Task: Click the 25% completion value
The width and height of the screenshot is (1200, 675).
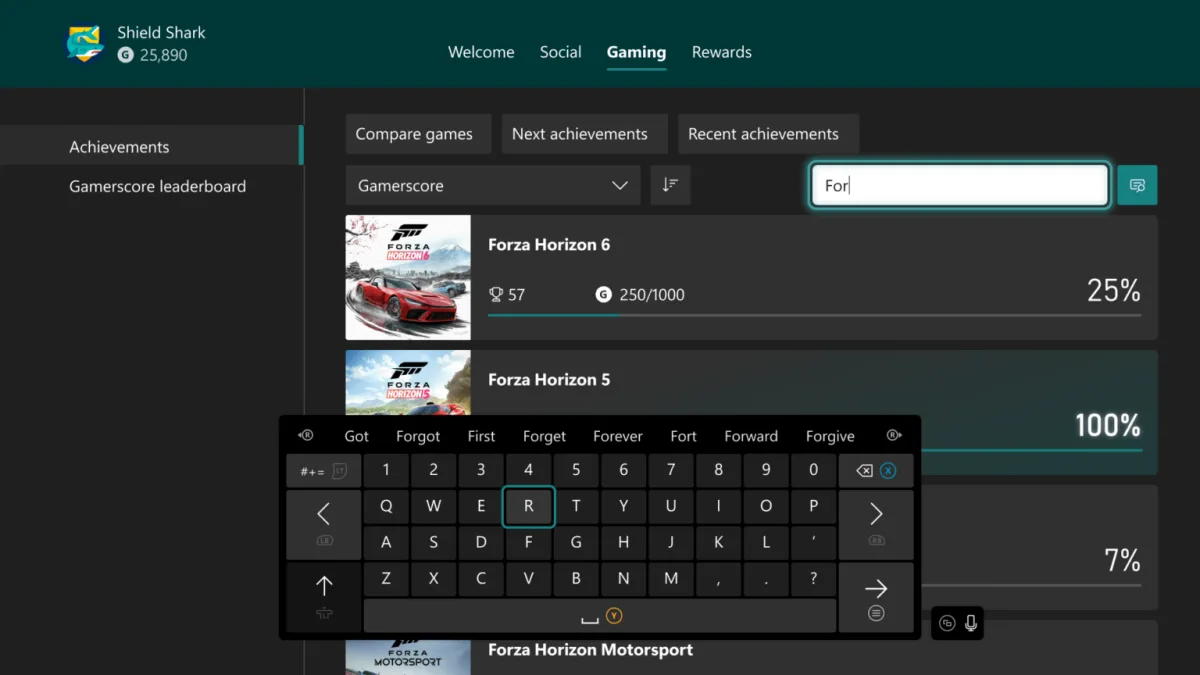Action: click(x=1114, y=290)
